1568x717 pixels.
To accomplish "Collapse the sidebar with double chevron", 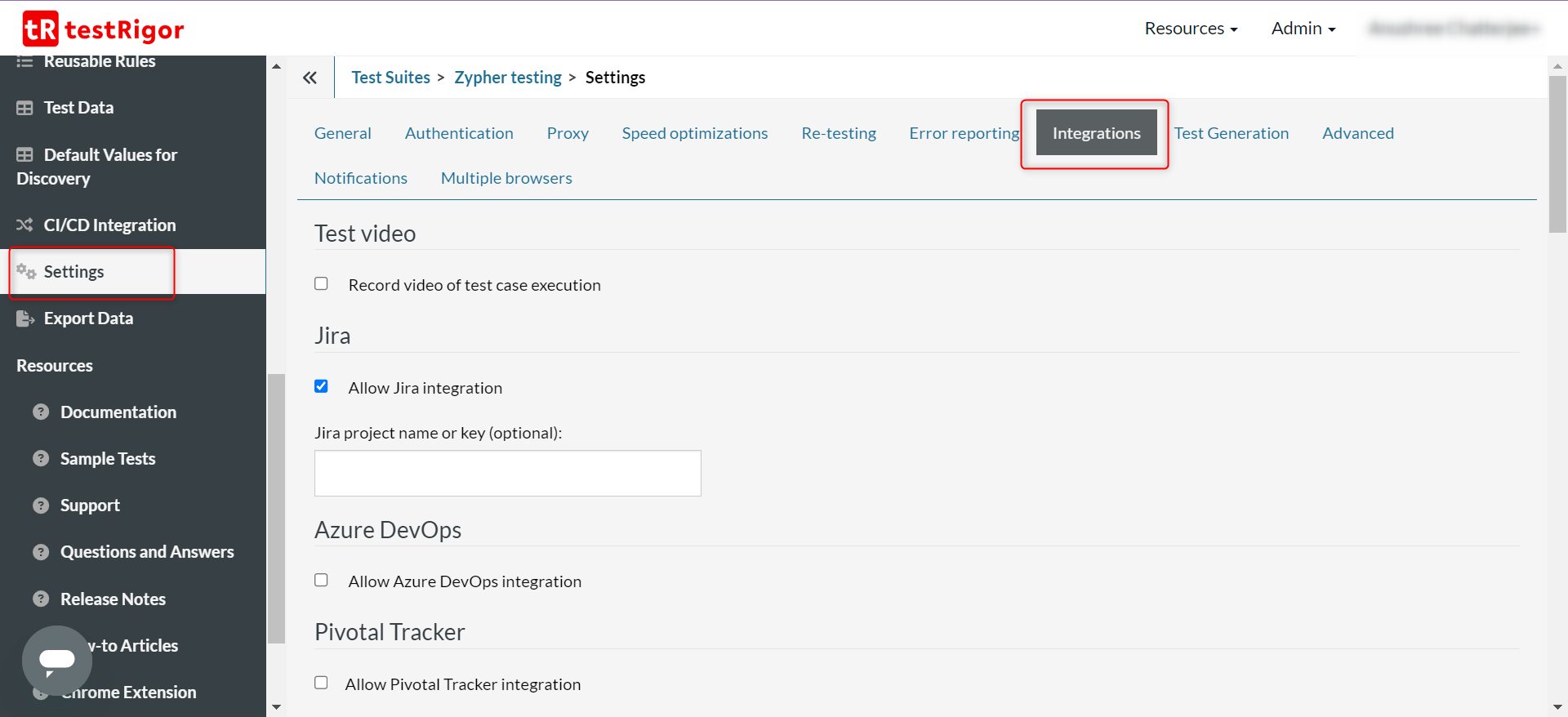I will tap(310, 78).
